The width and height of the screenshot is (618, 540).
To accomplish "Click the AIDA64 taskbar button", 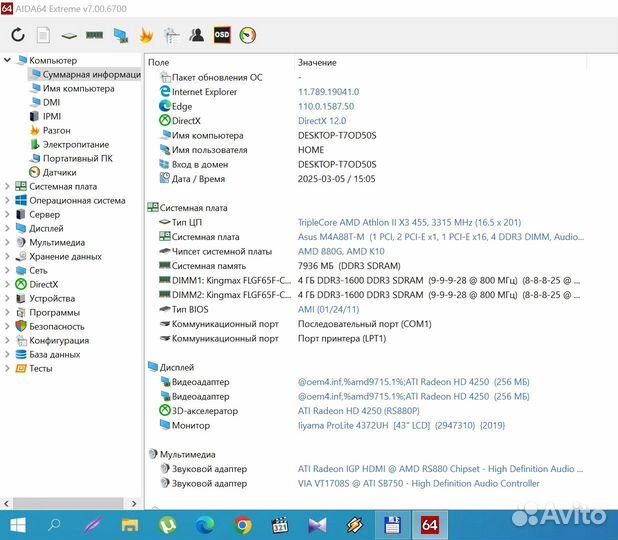I will coord(430,525).
